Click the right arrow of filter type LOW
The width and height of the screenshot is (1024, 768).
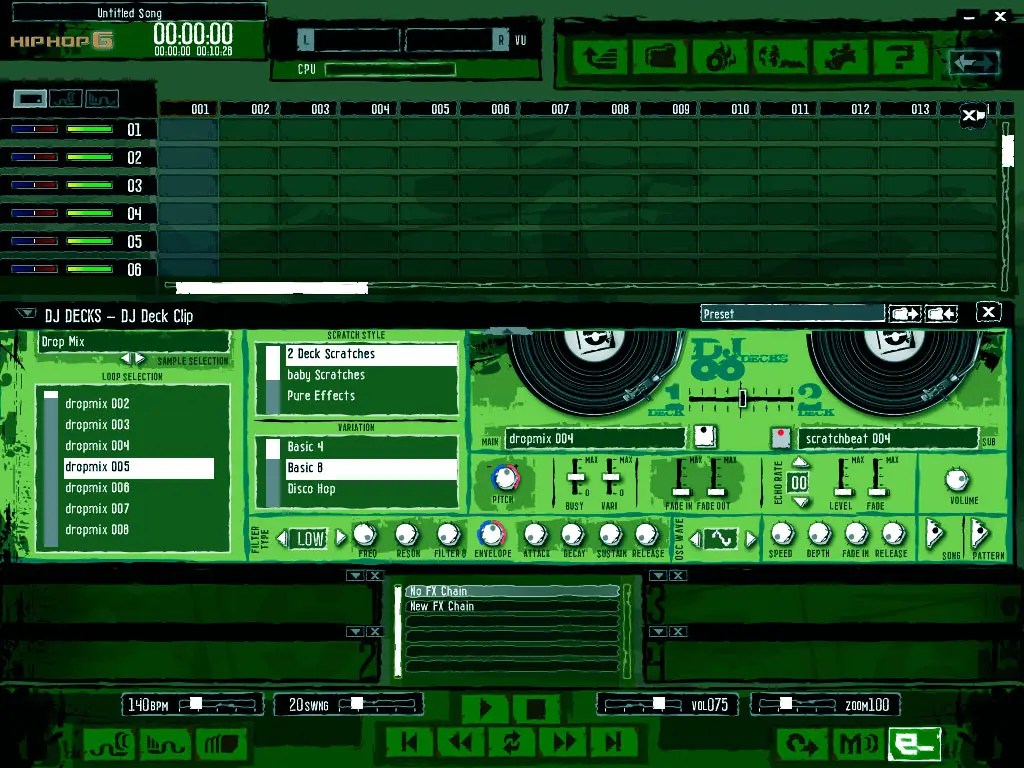(341, 538)
